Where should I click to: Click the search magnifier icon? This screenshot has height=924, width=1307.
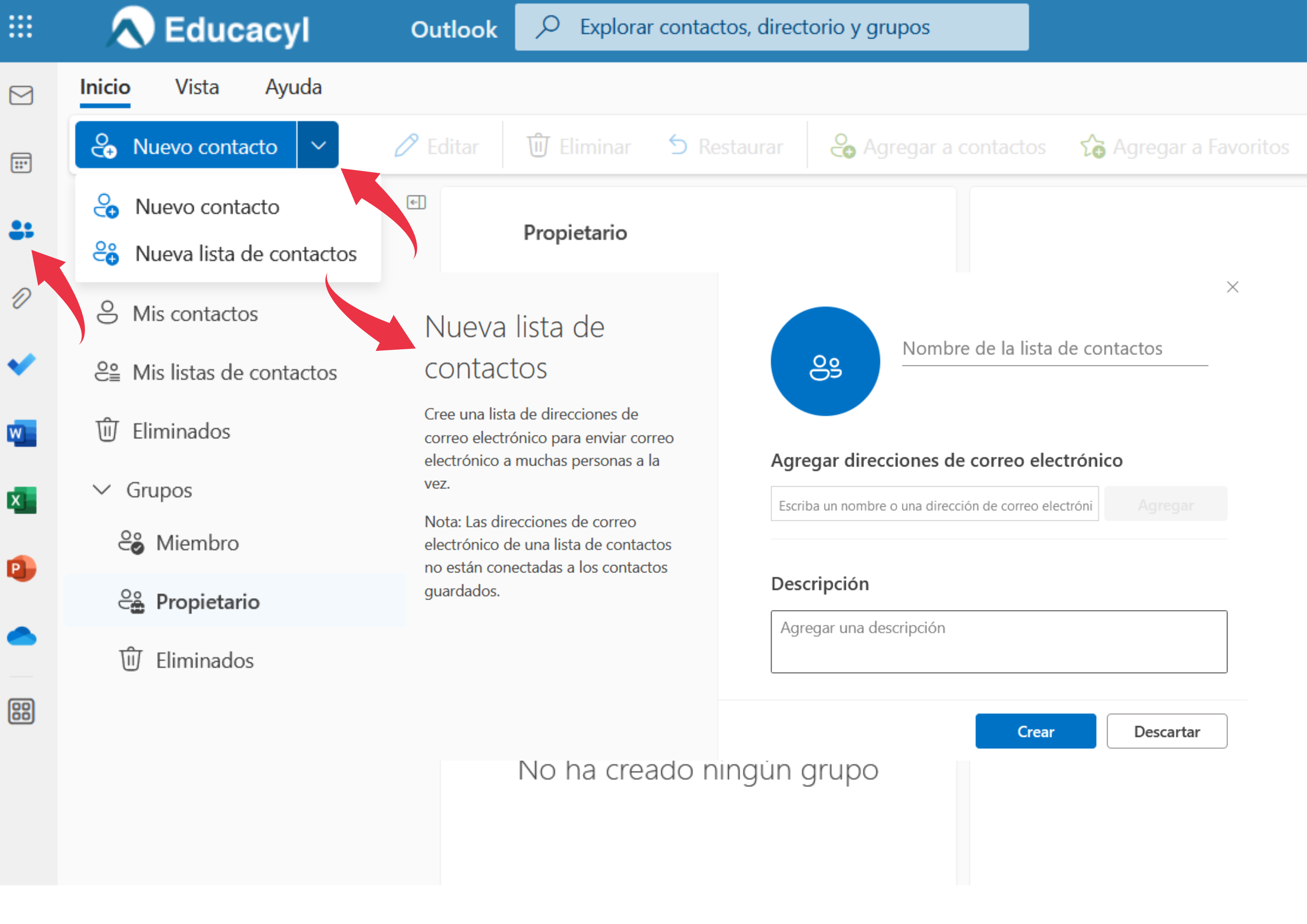[548, 27]
